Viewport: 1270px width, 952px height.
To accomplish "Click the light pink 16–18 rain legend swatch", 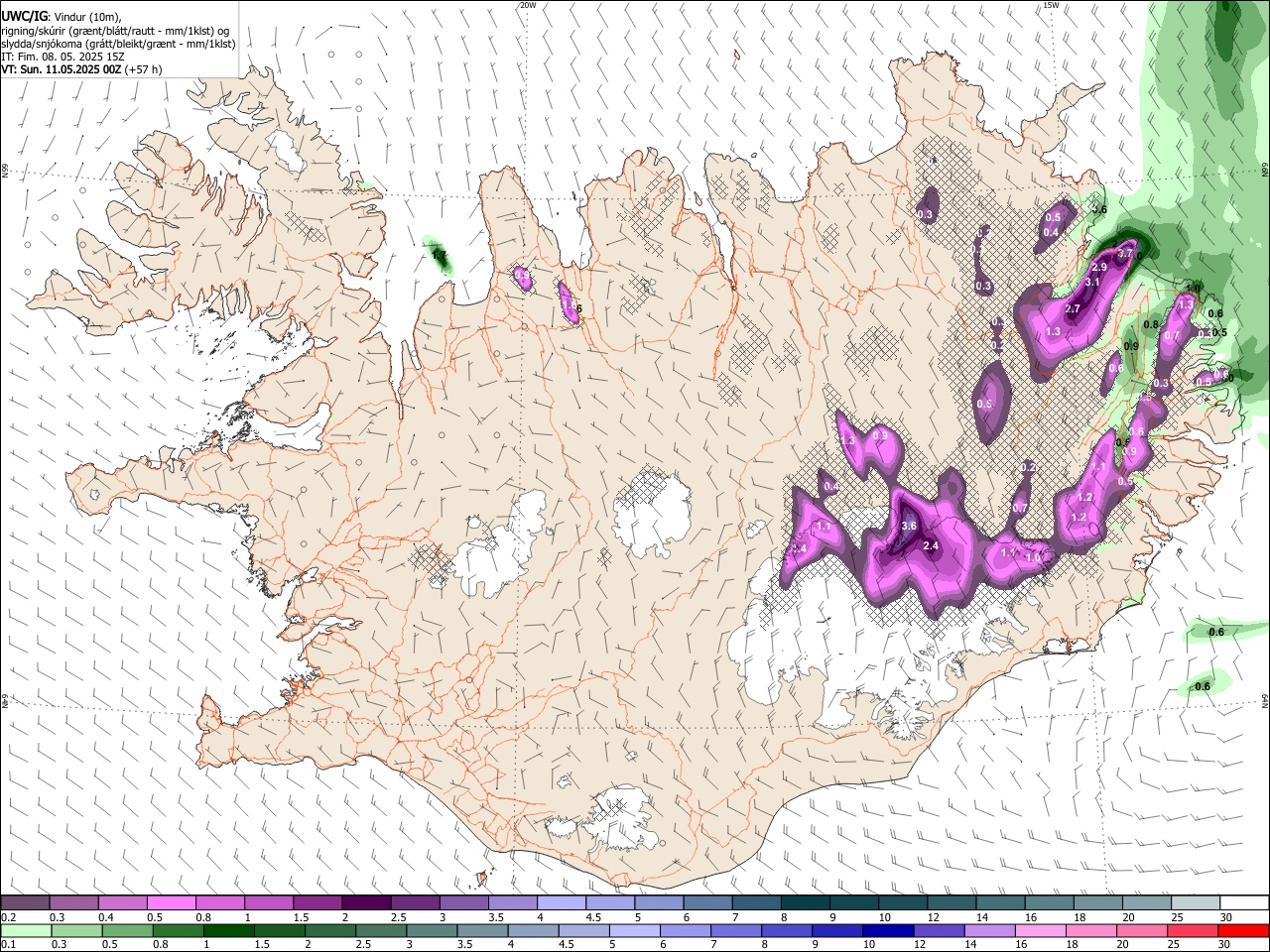I will tap(1041, 930).
